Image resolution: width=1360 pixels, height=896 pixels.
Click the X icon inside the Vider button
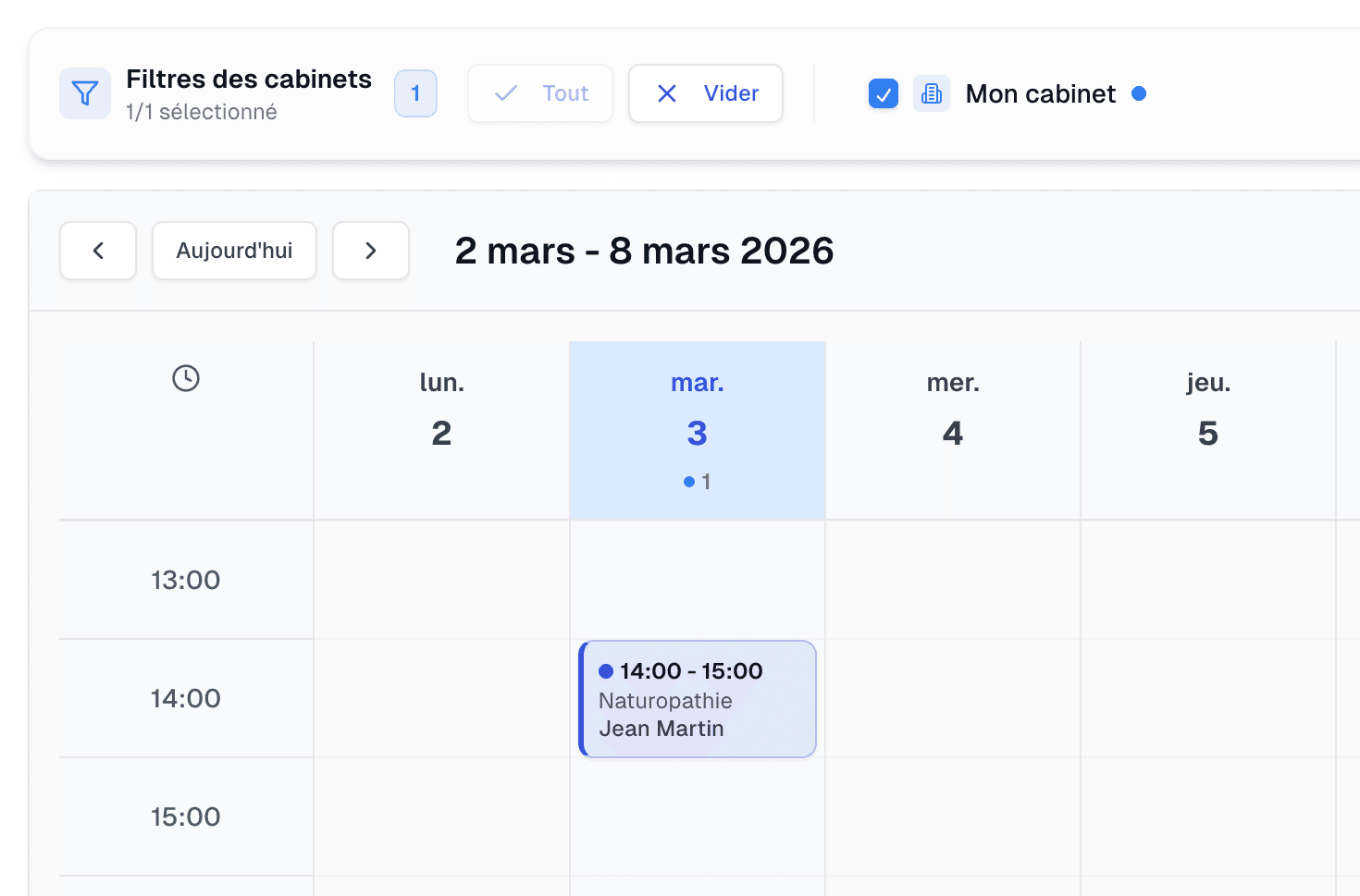[667, 93]
